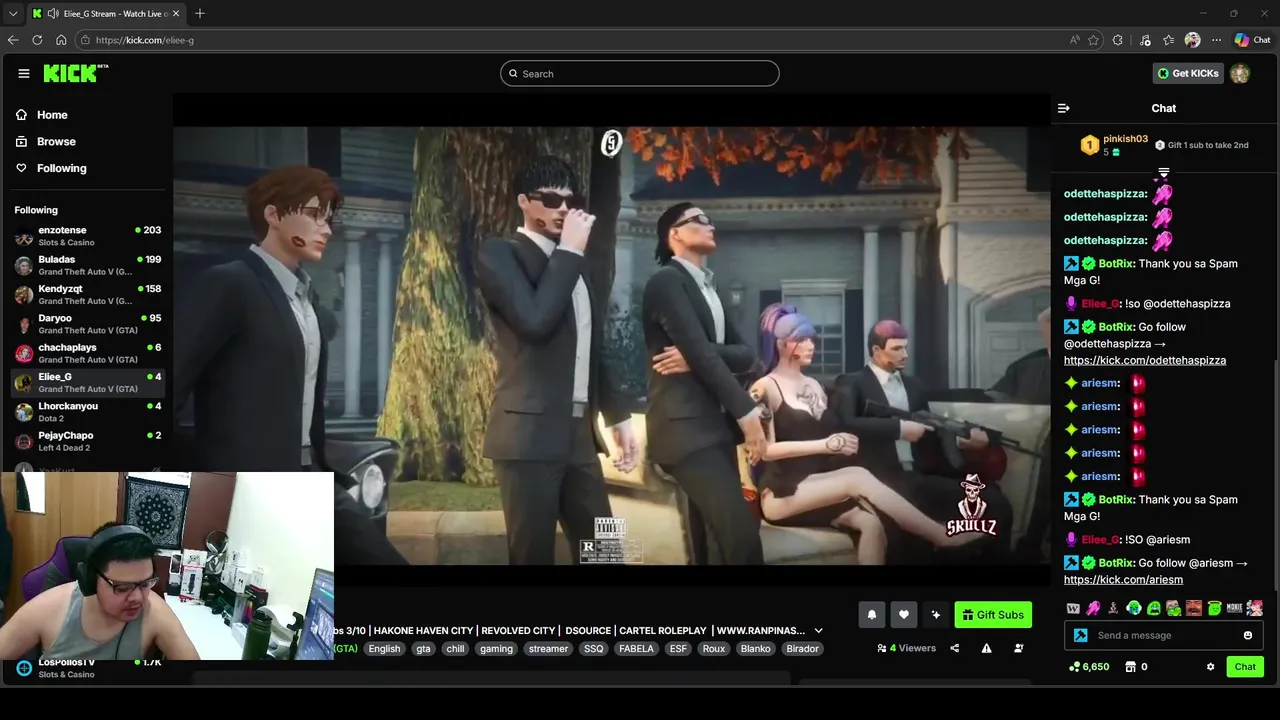
Task: Open the tab search dropdown arrow
Action: (x=13, y=13)
